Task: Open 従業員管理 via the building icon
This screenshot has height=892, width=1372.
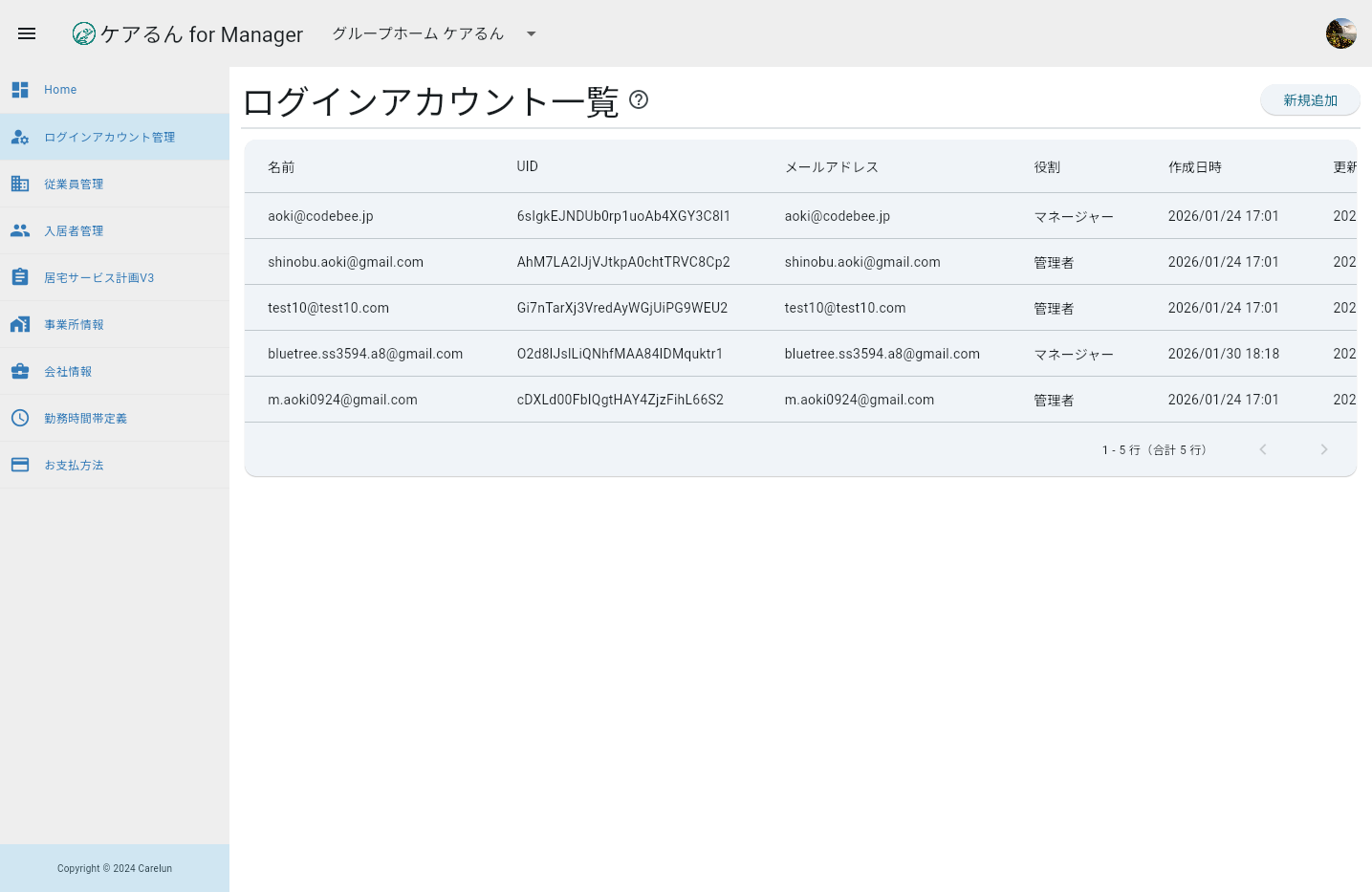Action: click(20, 184)
